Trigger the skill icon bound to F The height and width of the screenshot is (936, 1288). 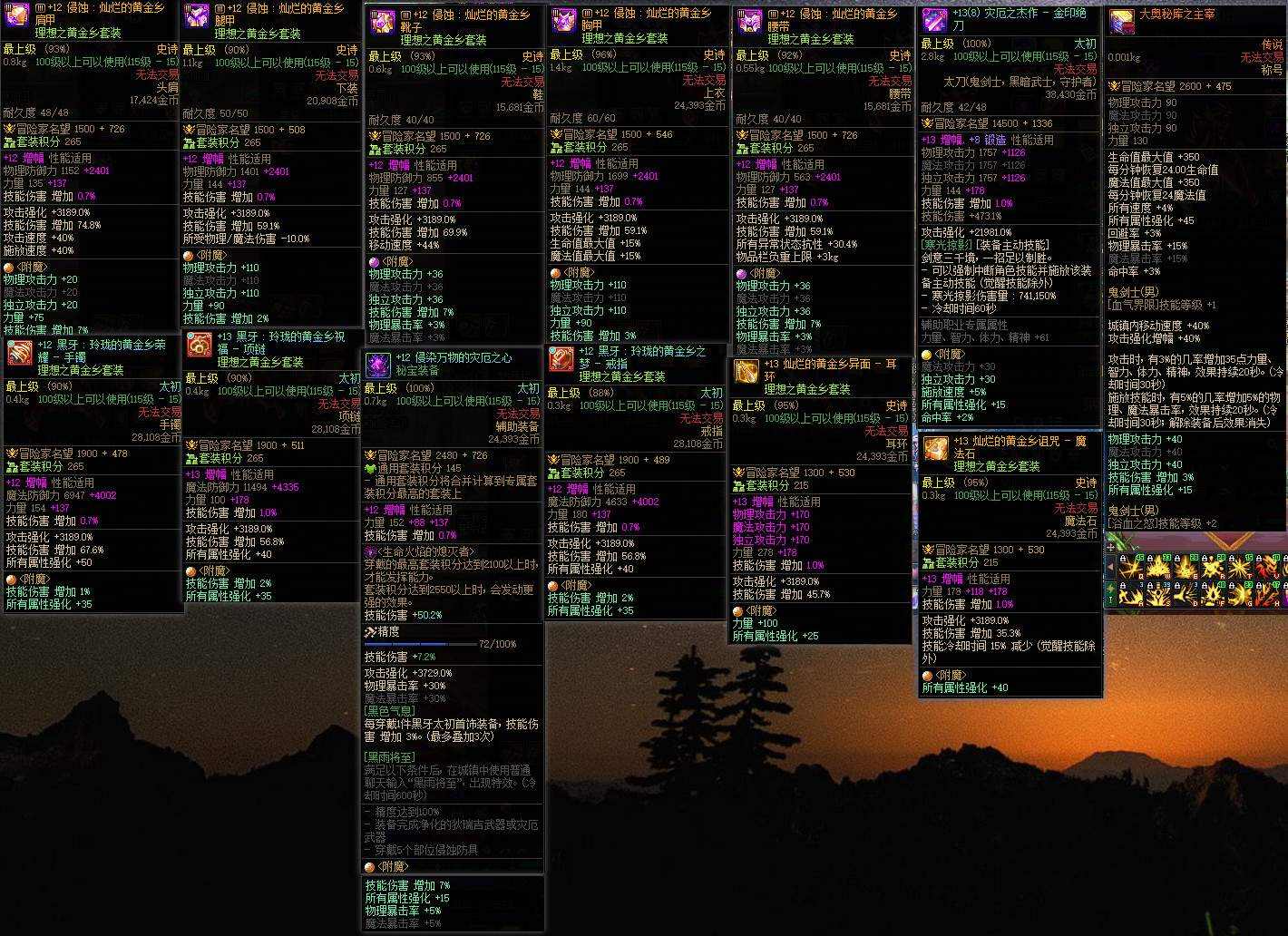point(1213,594)
